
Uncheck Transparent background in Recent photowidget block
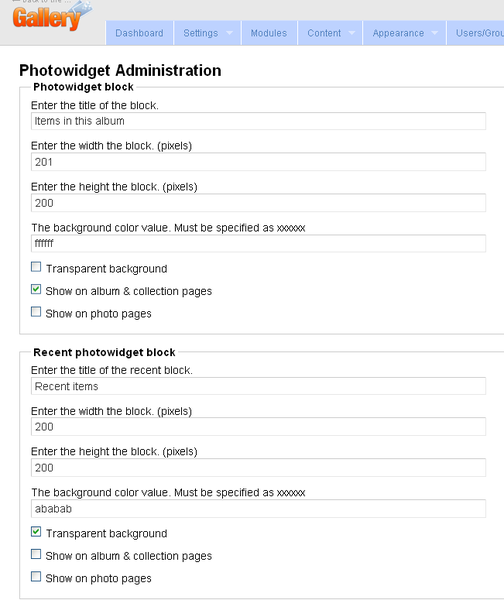pyautogui.click(x=36, y=532)
